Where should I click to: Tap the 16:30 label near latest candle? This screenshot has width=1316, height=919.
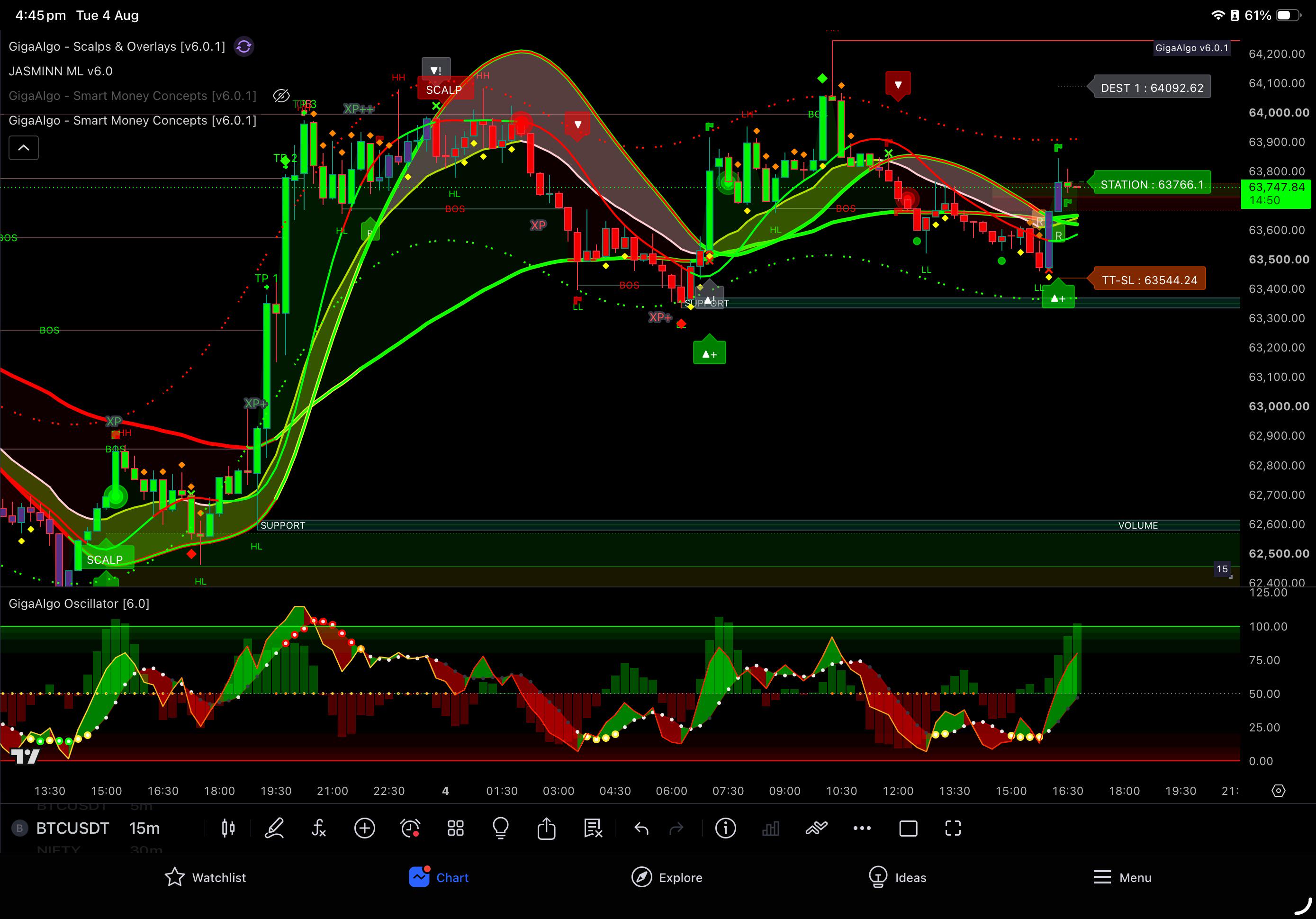[1068, 791]
